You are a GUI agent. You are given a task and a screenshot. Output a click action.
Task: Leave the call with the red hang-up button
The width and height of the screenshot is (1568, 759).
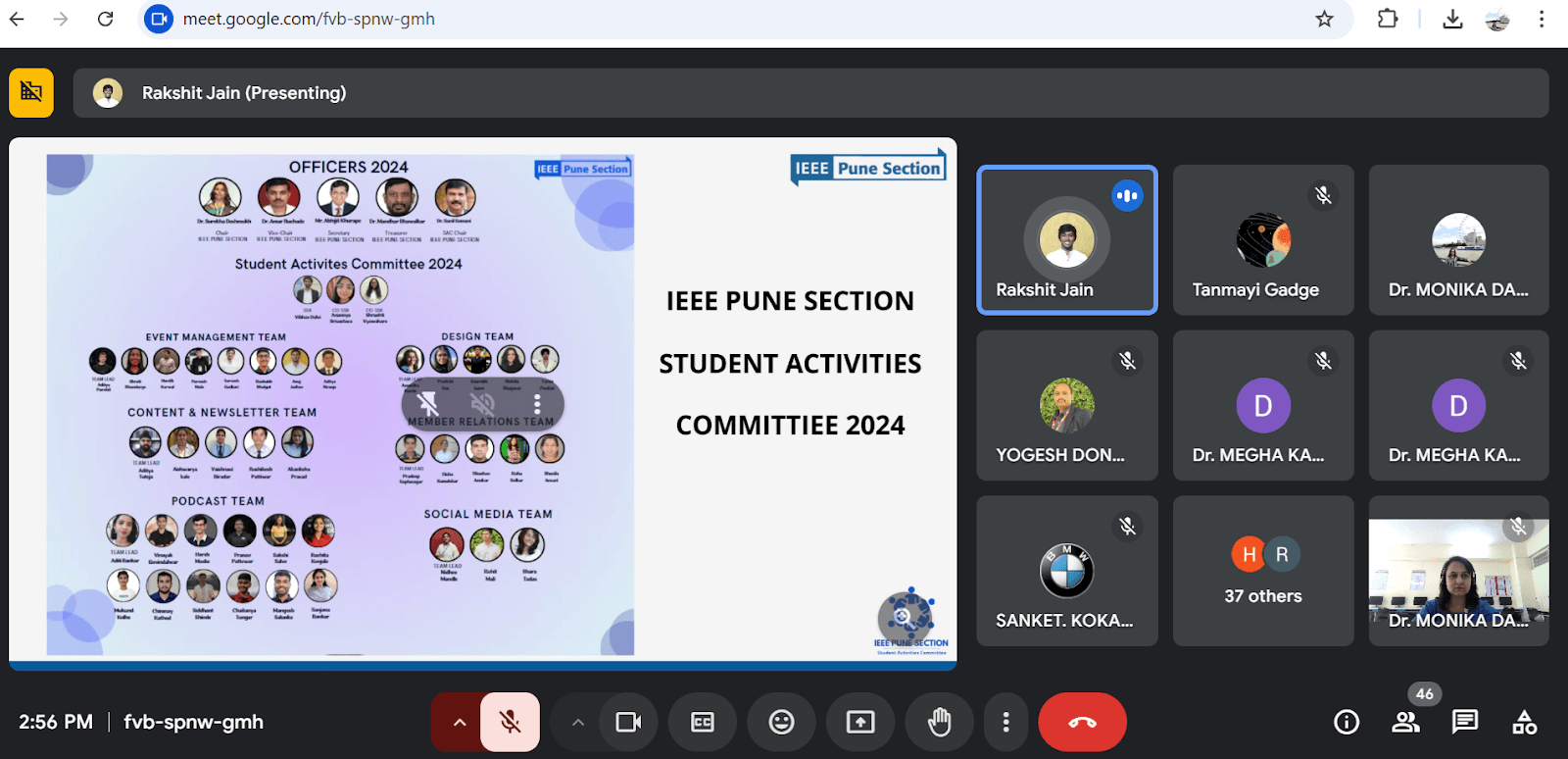(x=1082, y=723)
